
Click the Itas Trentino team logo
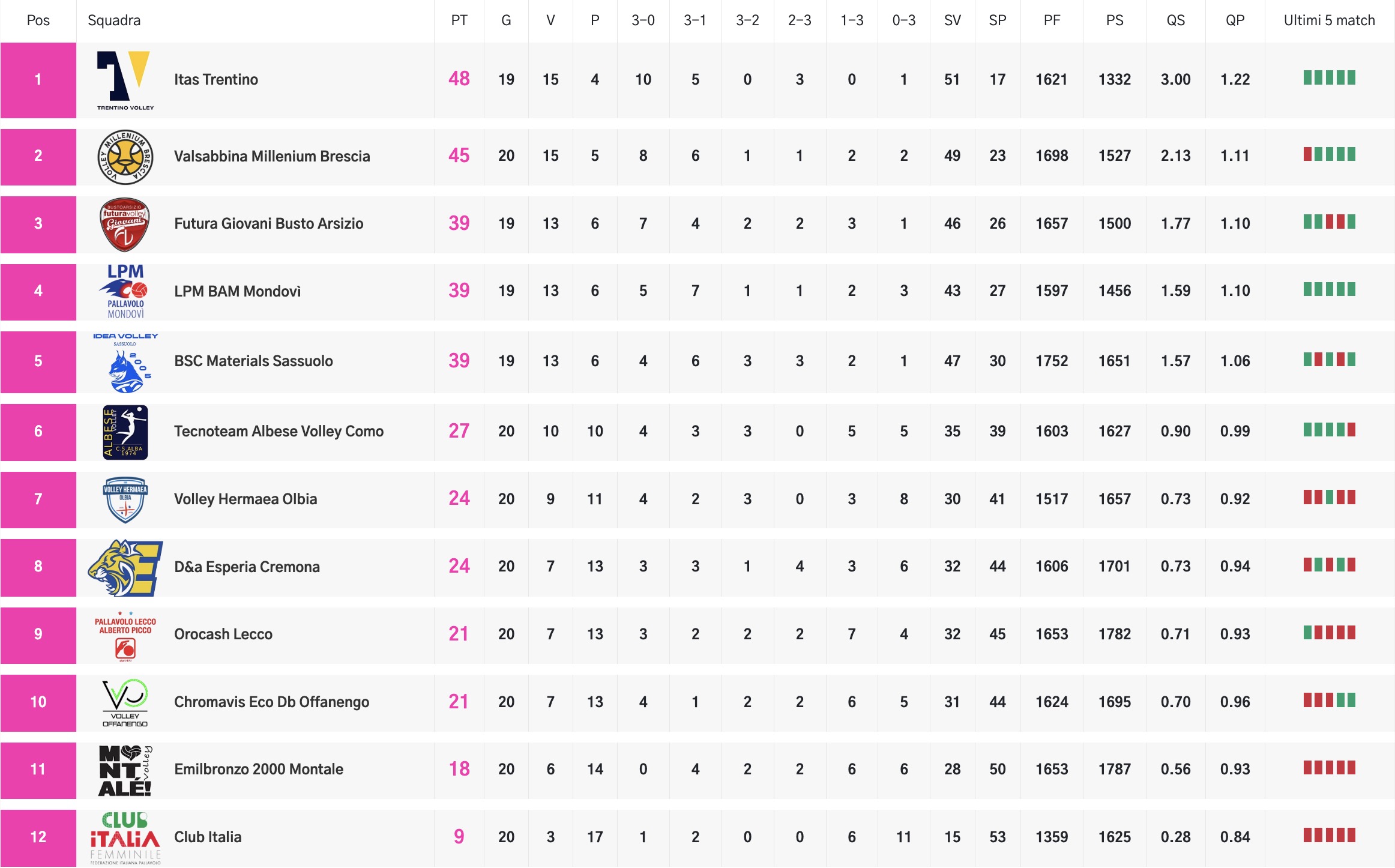tap(125, 80)
